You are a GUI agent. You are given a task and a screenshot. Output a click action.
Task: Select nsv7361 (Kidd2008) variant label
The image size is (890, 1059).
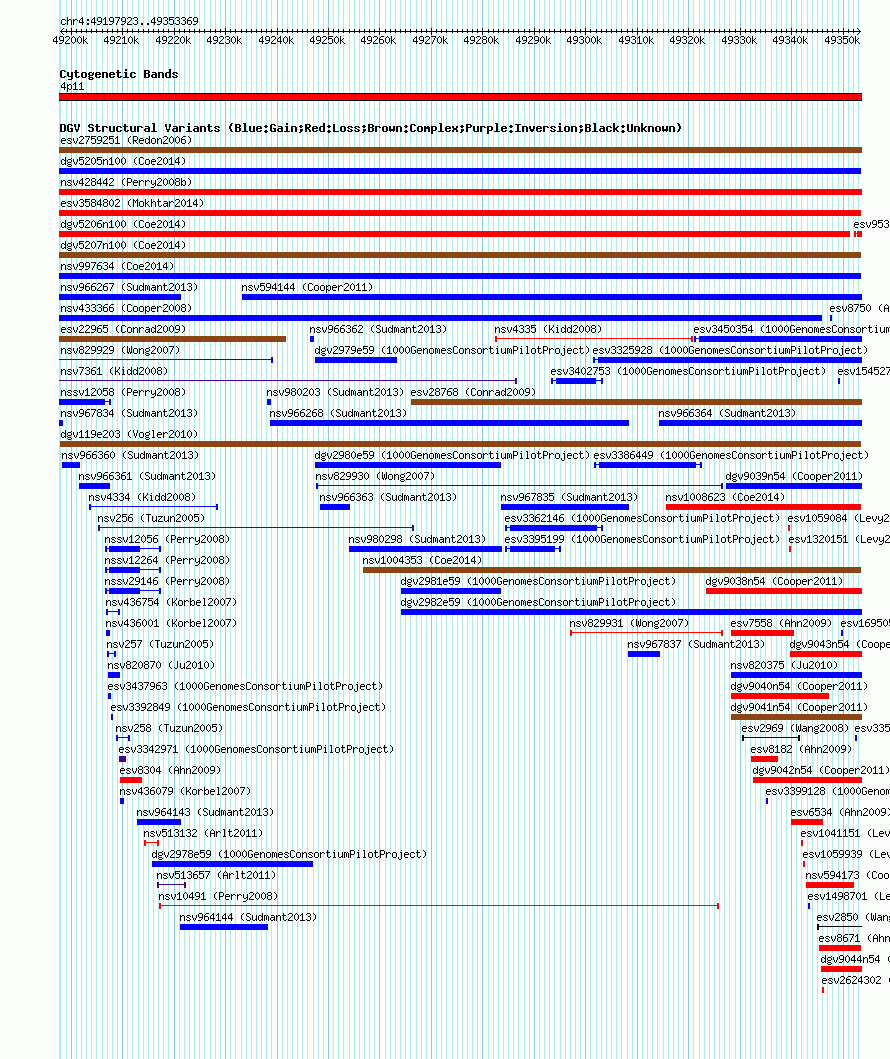(x=114, y=371)
